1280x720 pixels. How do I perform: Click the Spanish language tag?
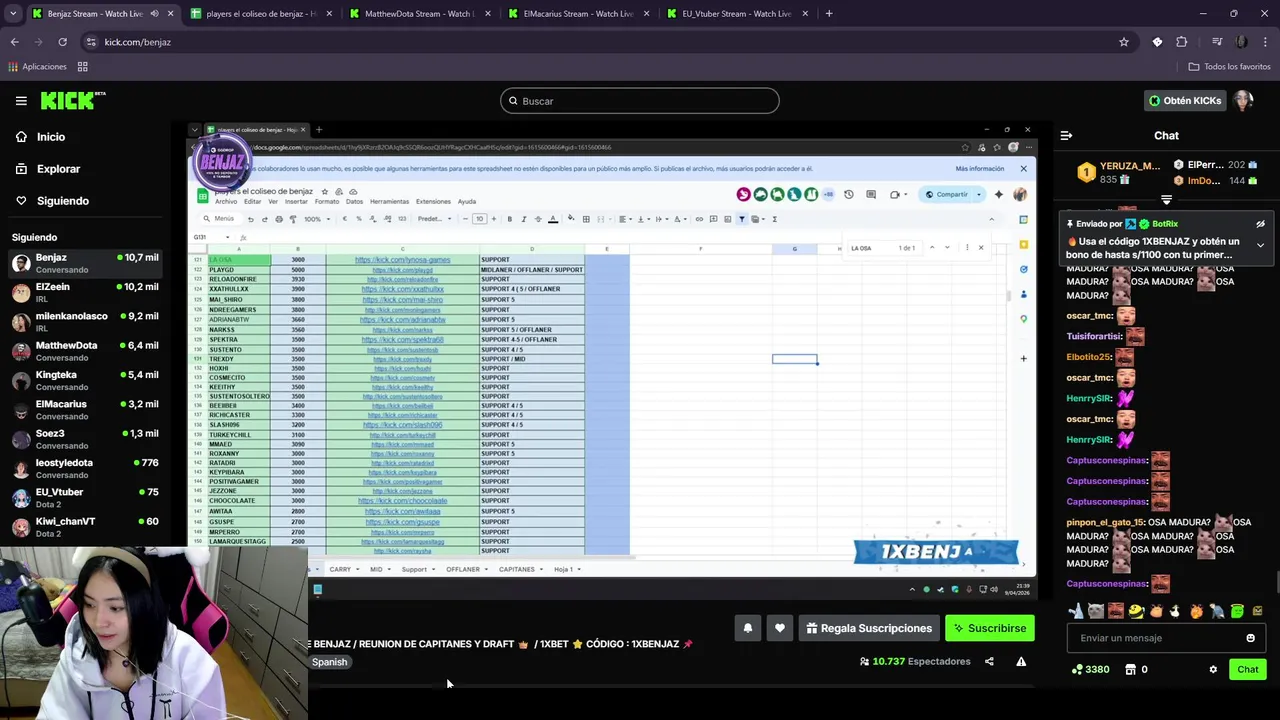tap(329, 662)
